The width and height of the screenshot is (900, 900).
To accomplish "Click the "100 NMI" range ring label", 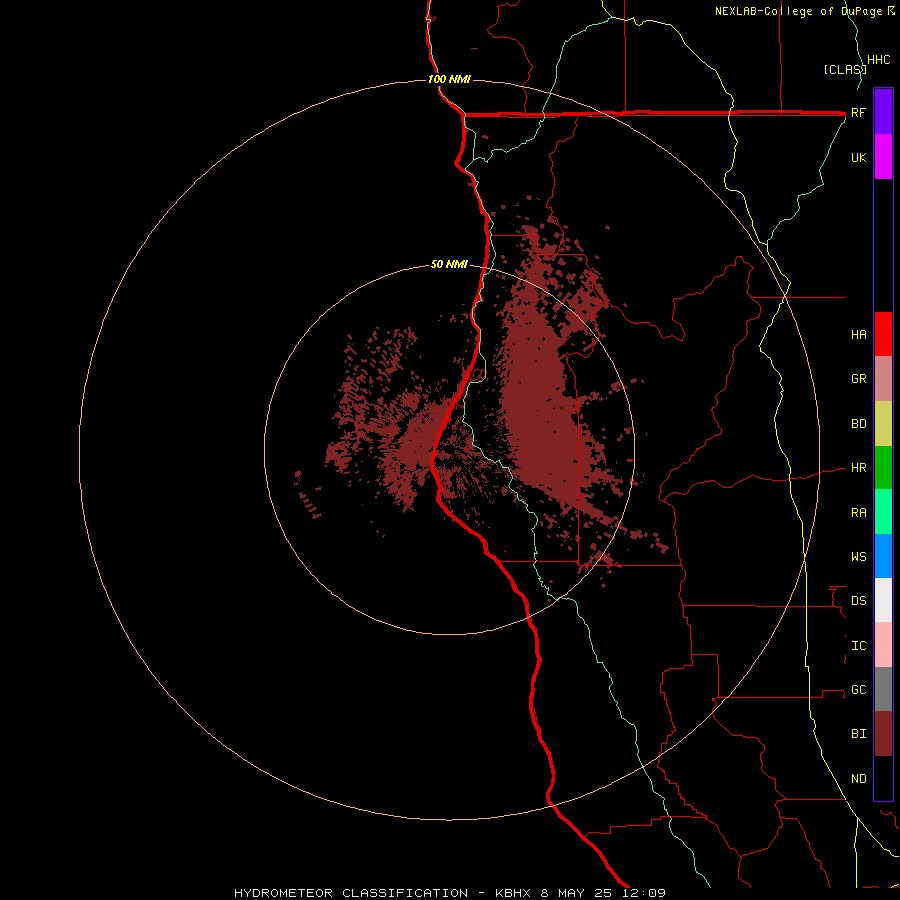I will click(449, 79).
